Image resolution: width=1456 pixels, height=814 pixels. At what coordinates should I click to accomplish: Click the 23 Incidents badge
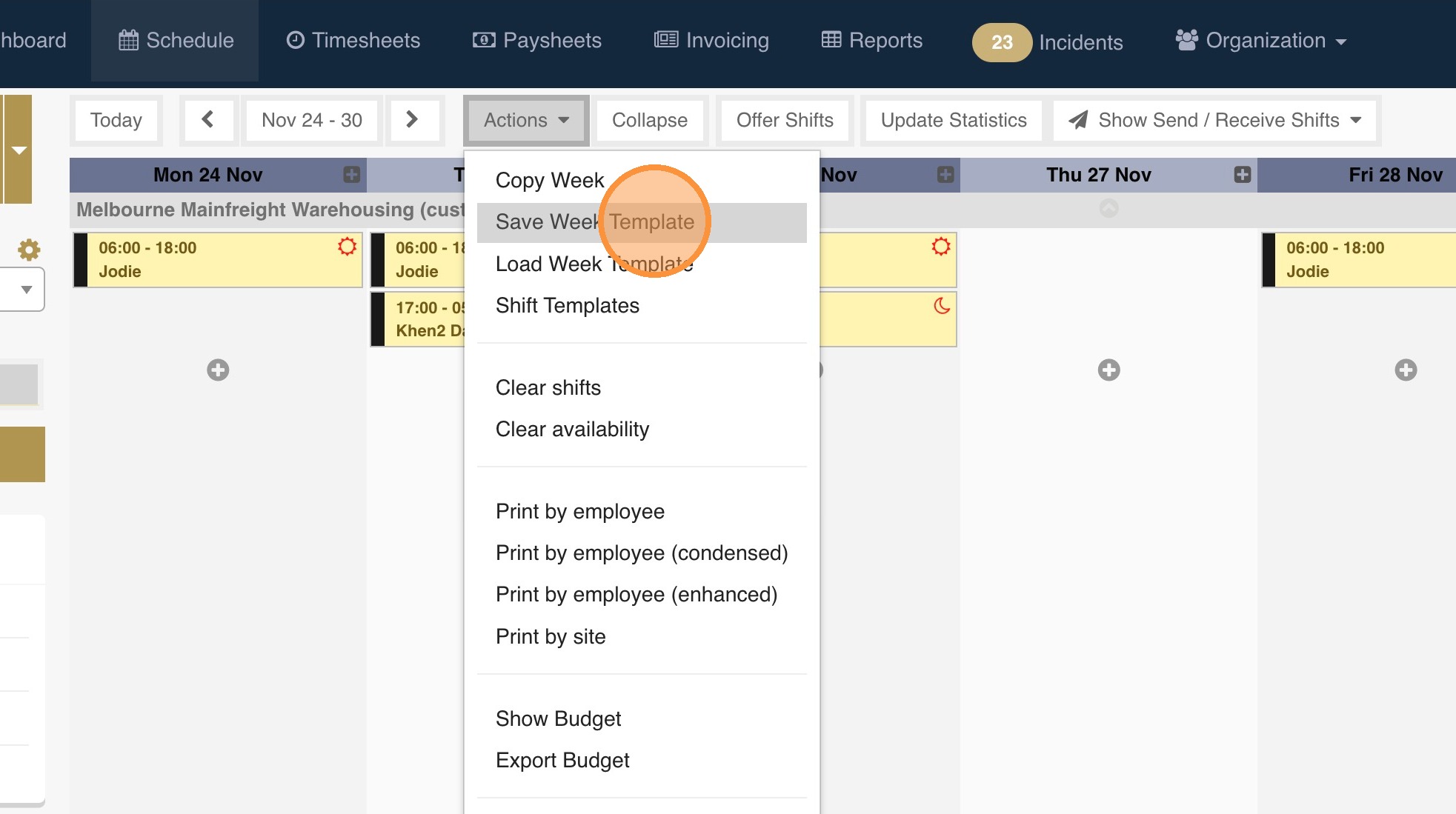1001,42
